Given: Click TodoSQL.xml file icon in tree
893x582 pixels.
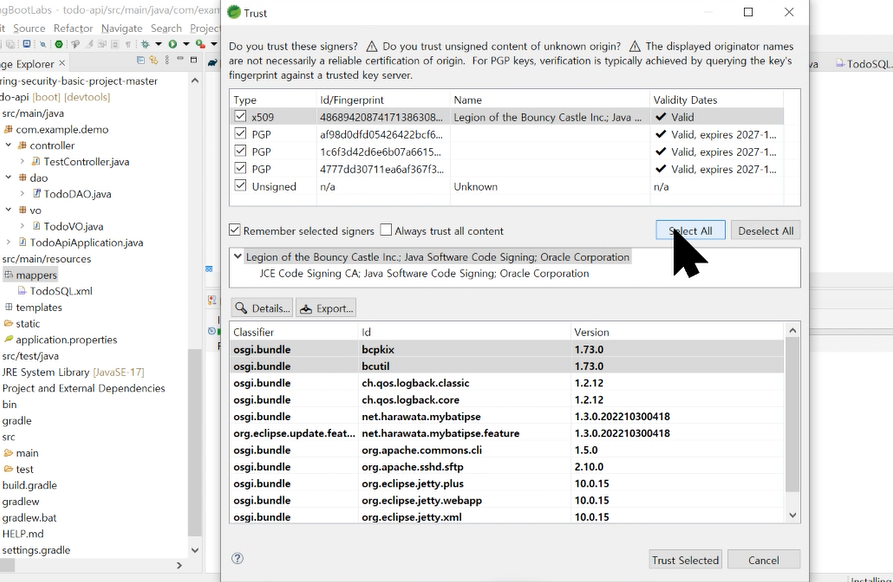Looking at the screenshot, I should tap(22, 290).
